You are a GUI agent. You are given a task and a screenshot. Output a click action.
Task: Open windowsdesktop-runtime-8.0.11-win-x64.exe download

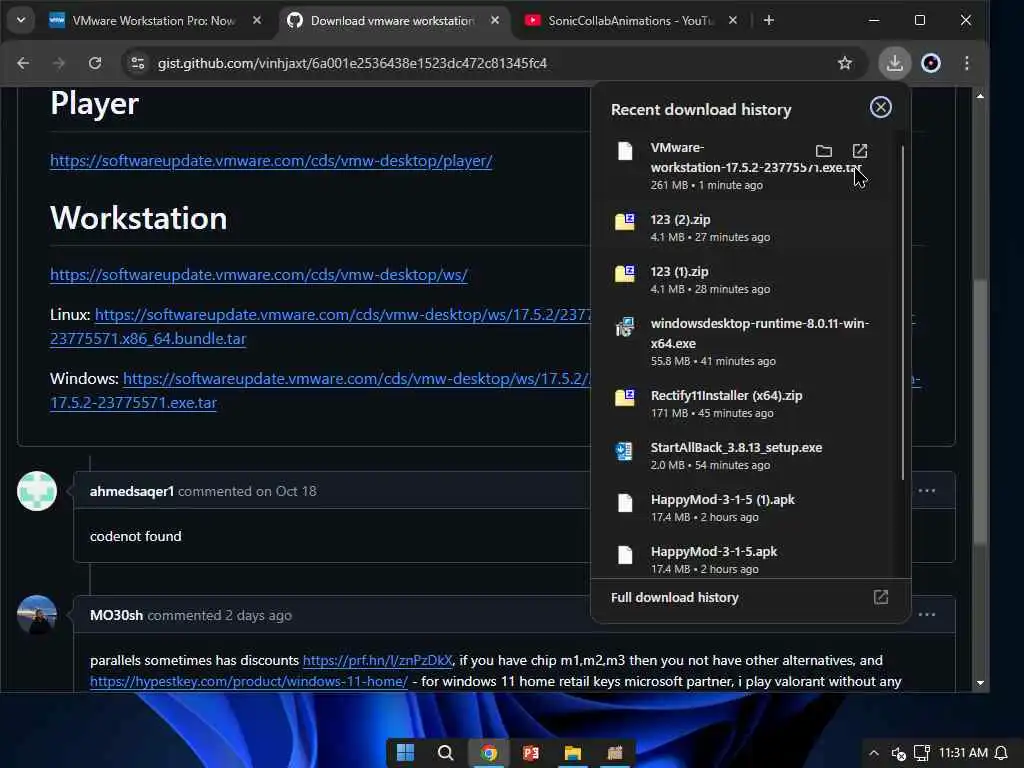point(748,342)
